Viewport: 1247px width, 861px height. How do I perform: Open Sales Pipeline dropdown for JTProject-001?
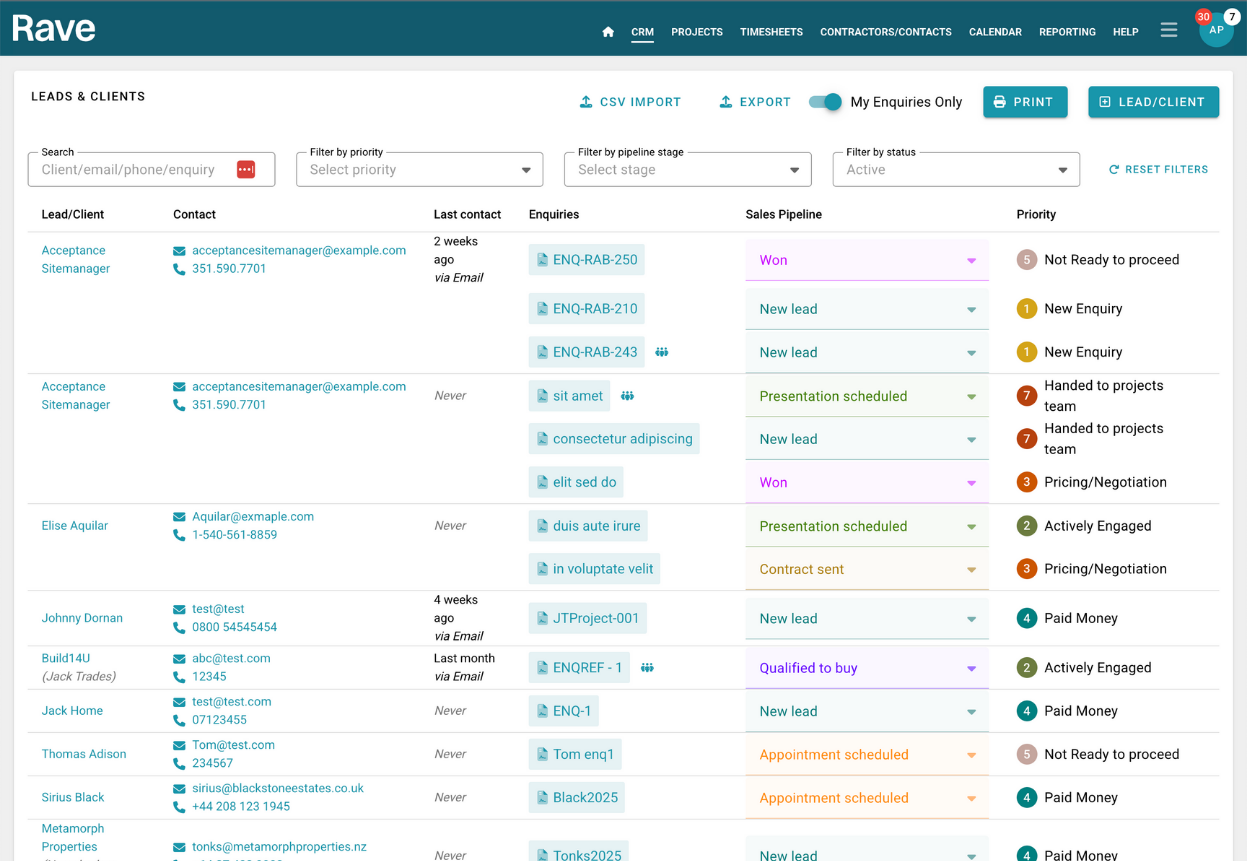click(867, 618)
